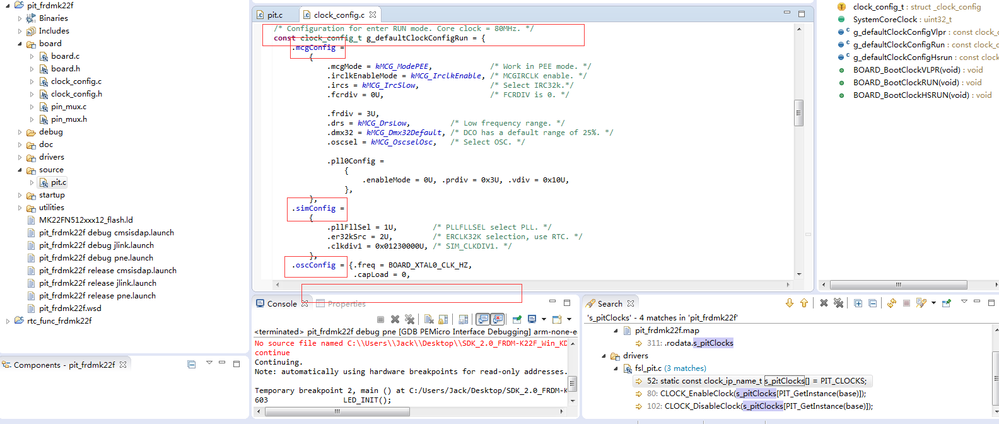Open line 102 CLOCK_DisableClock match
Screen dimensions: 999x424
pyautogui.click(x=754, y=406)
